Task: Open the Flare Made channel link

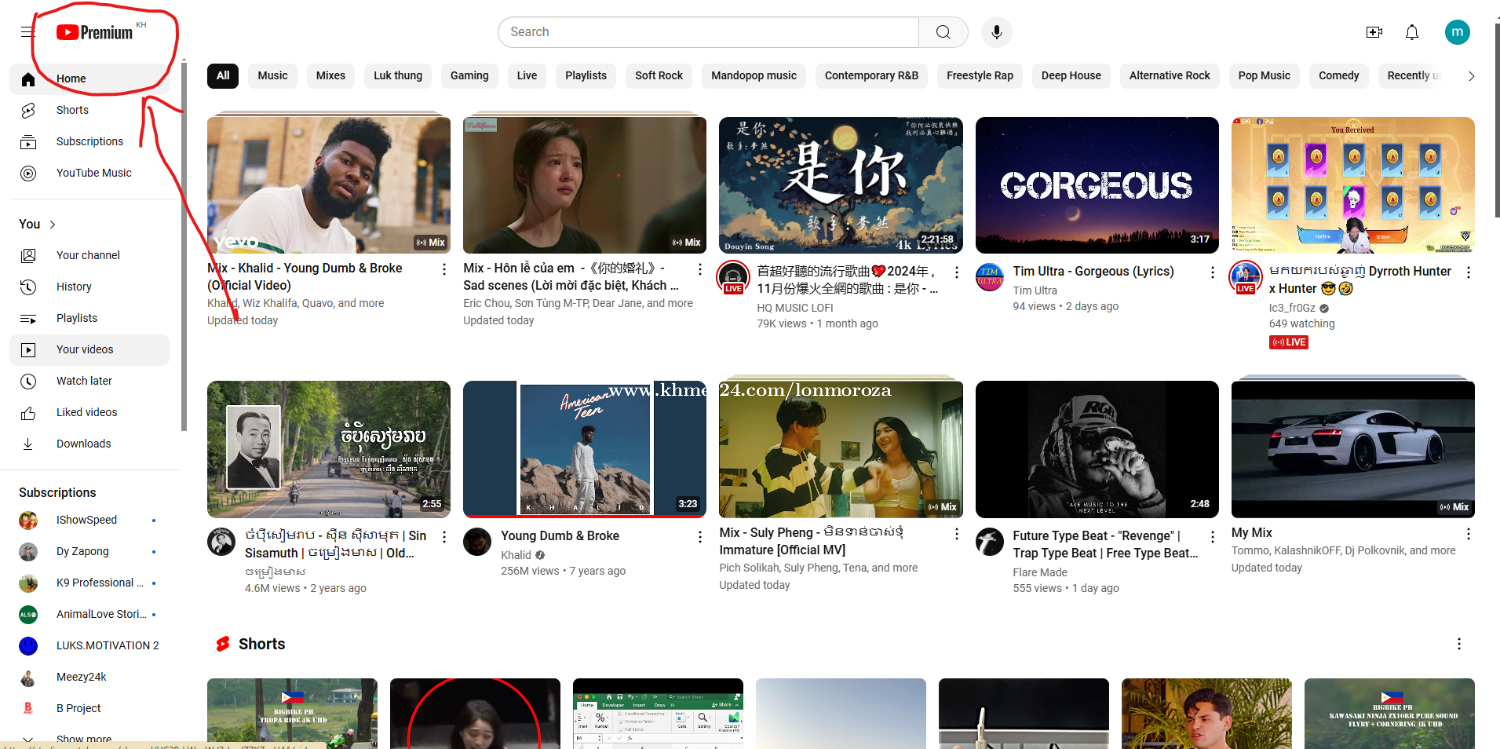Action: coord(1040,573)
